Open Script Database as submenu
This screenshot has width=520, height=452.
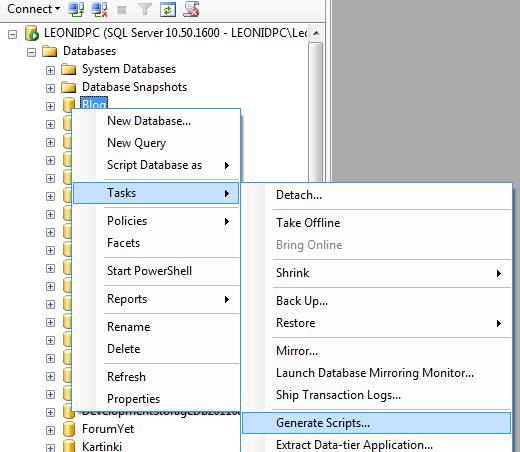coord(156,165)
